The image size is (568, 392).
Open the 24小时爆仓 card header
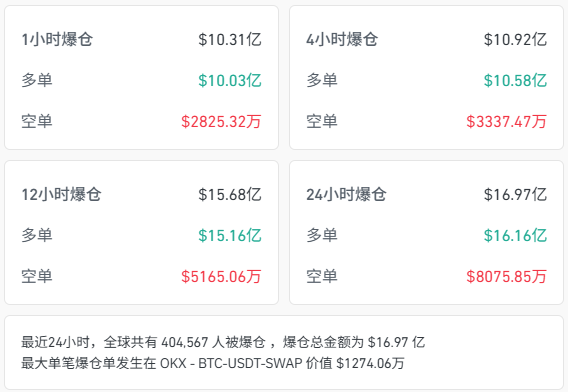(x=346, y=195)
